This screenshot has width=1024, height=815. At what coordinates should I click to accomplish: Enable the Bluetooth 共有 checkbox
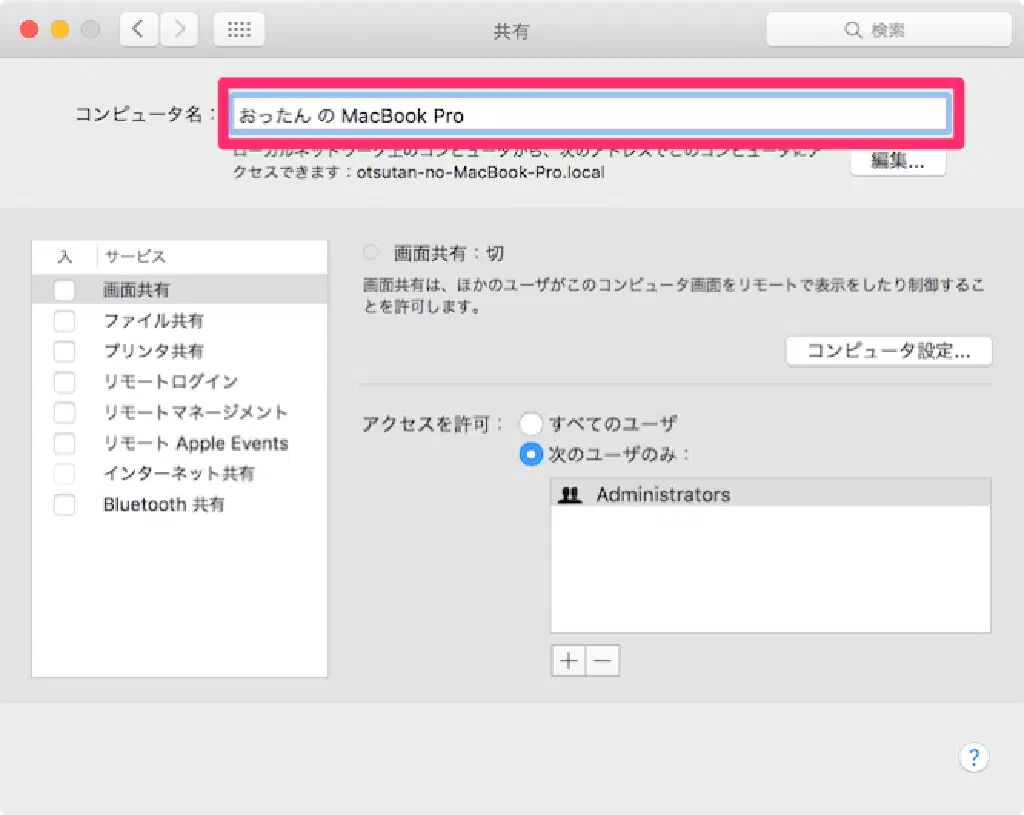tap(64, 505)
